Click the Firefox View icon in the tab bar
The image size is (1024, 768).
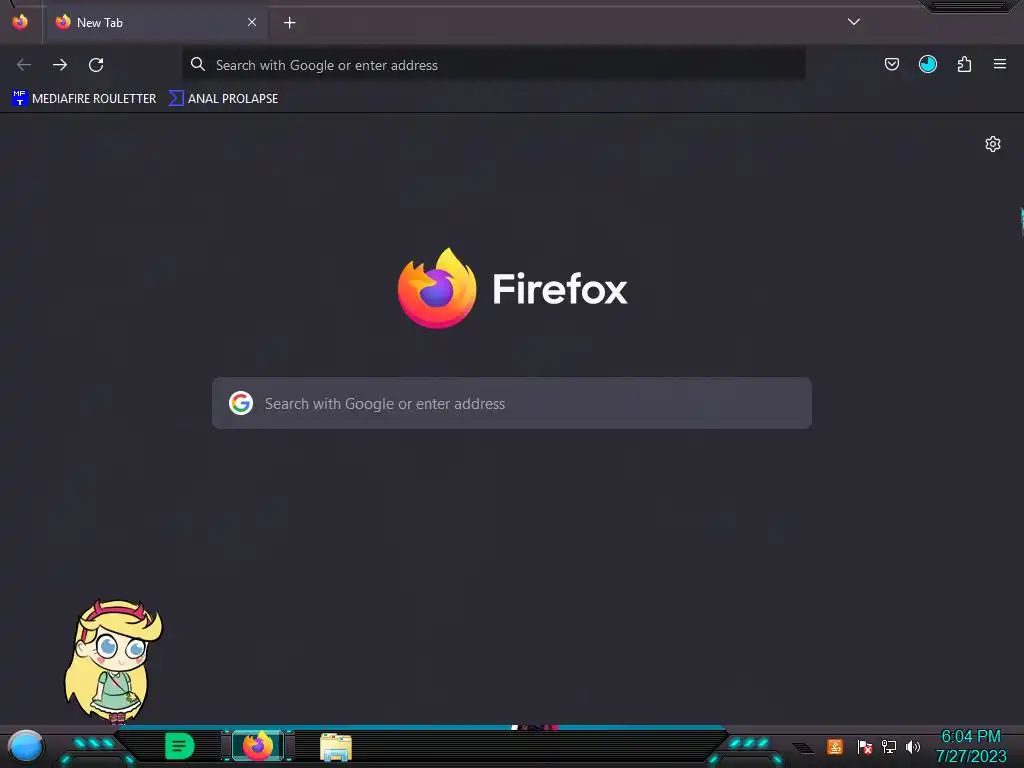point(20,22)
